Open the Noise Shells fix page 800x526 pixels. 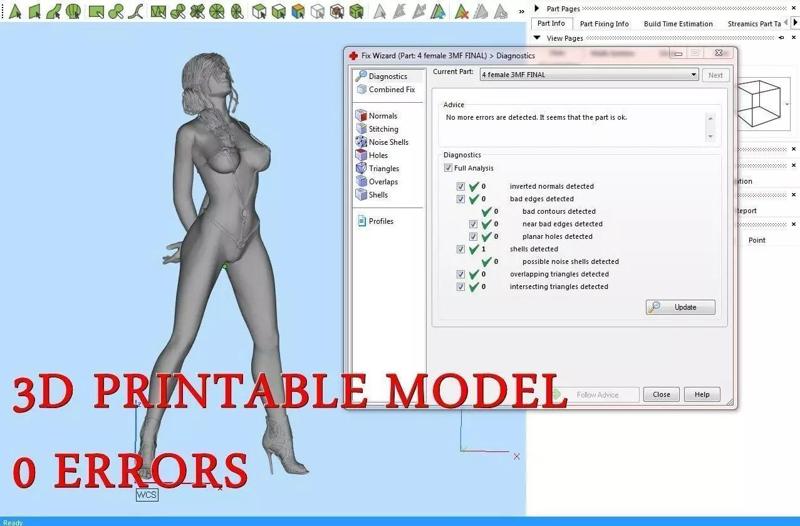pos(382,142)
